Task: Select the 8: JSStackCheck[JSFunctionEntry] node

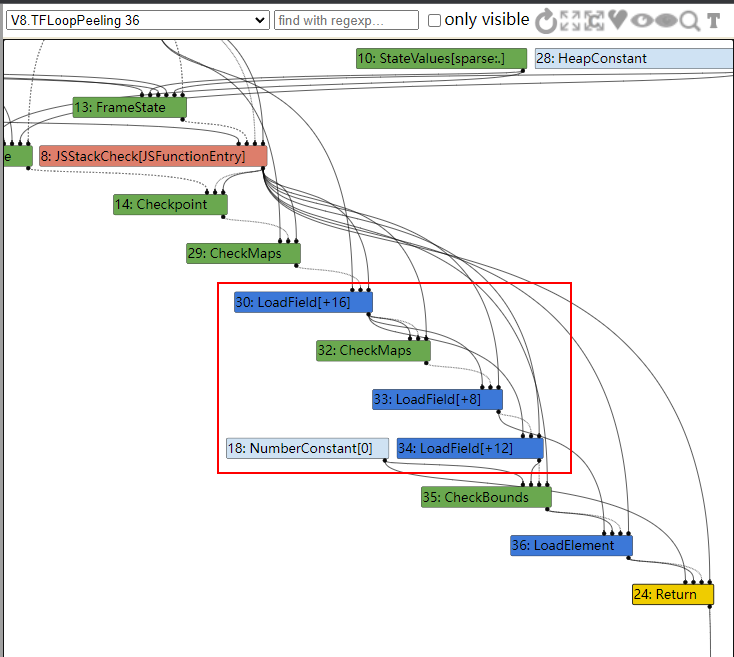Action: [x=153, y=156]
